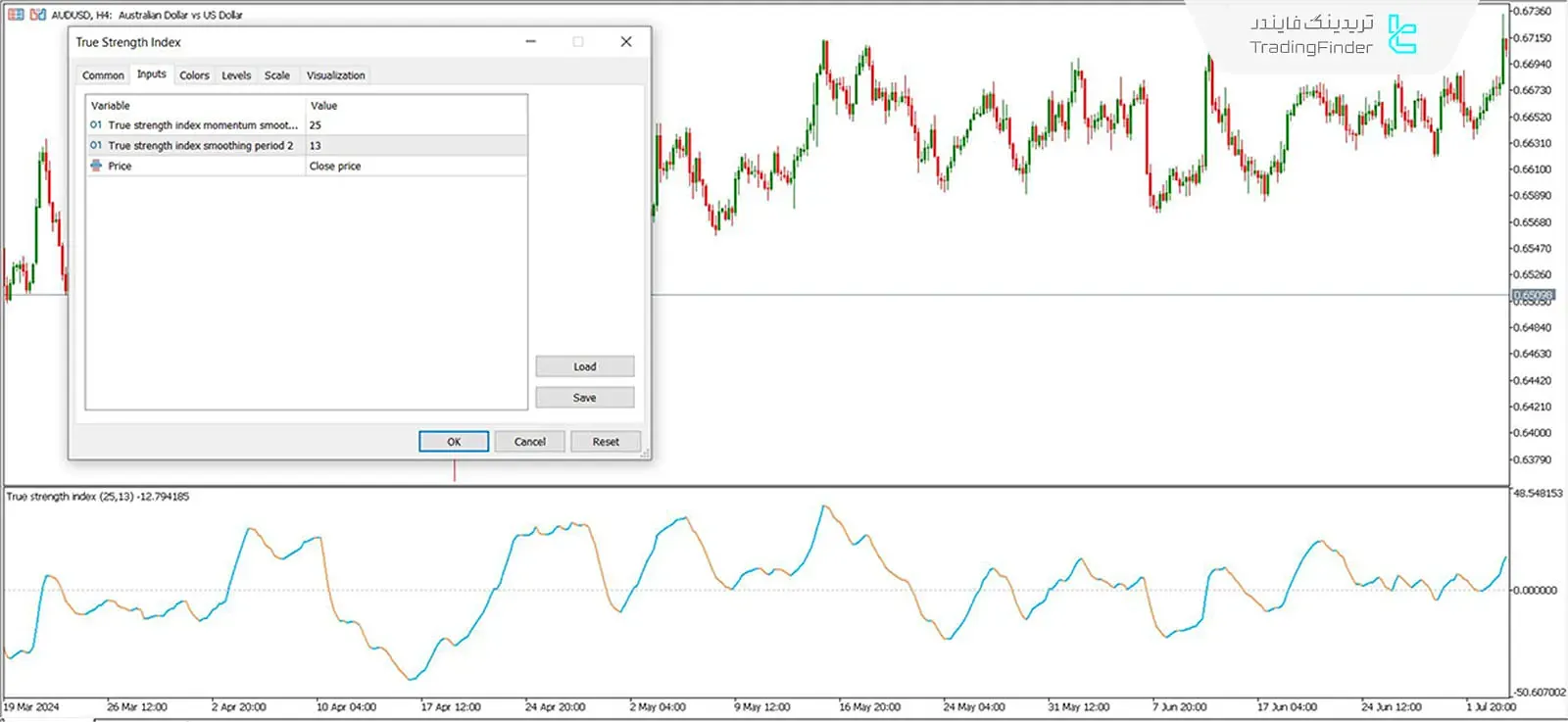Open the Close price value field
Image resolution: width=1568 pixels, height=722 pixels.
pos(416,166)
